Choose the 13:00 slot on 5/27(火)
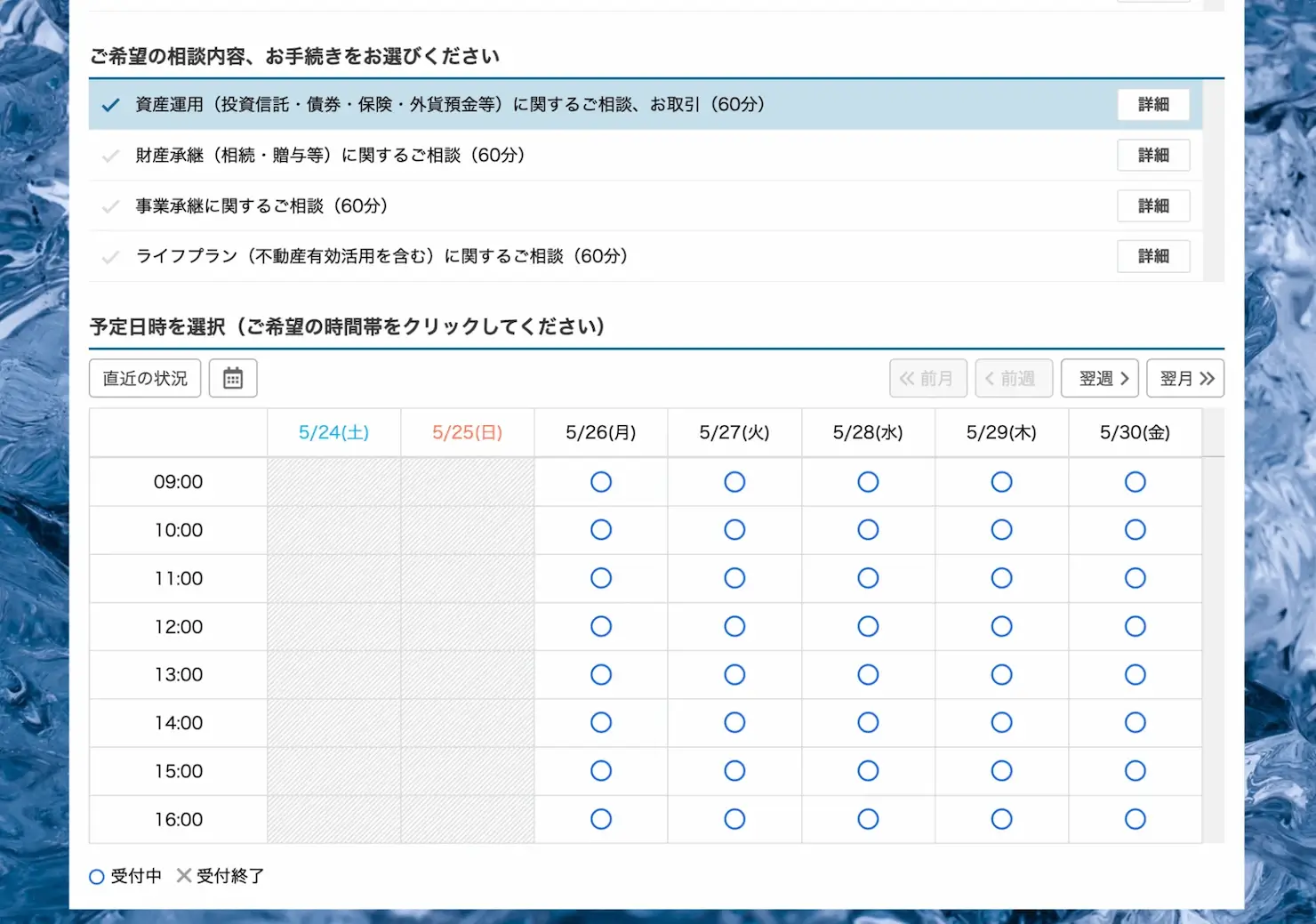1316x924 pixels. click(734, 674)
